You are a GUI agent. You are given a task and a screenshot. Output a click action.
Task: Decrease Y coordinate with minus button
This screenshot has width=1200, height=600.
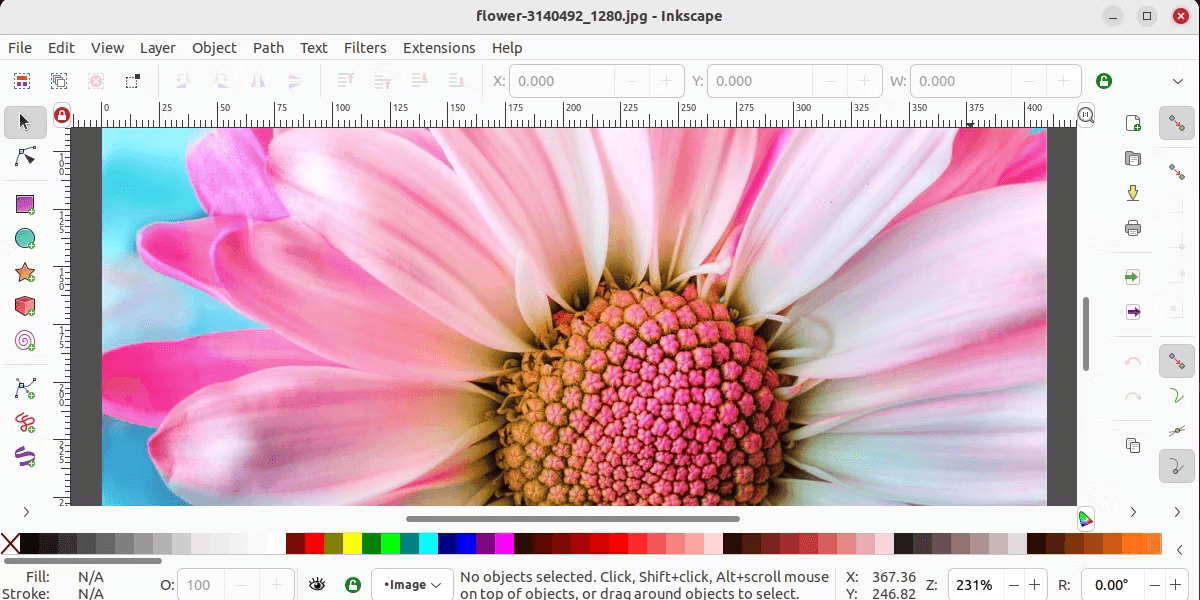pos(829,81)
